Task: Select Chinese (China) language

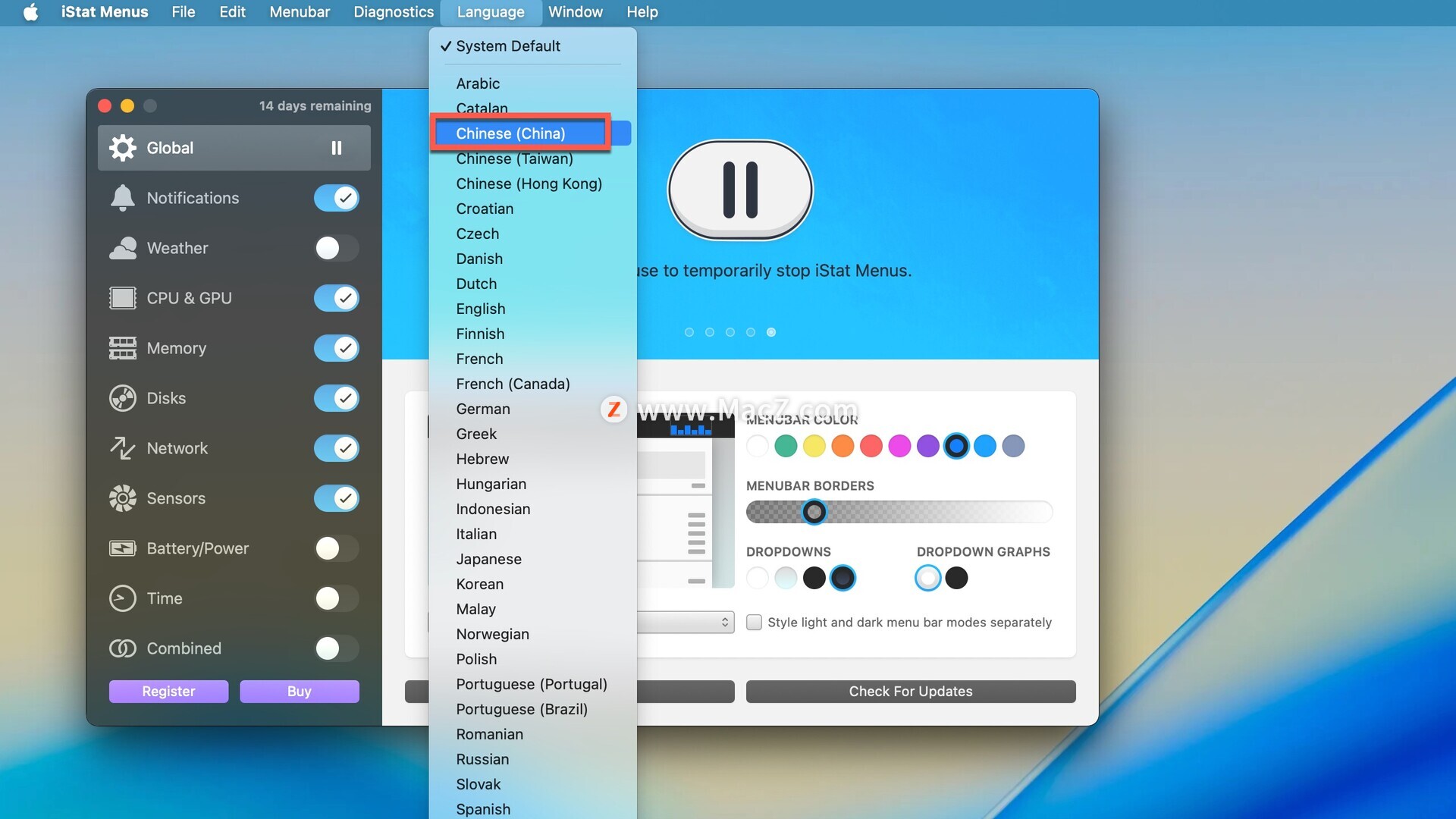Action: point(532,133)
